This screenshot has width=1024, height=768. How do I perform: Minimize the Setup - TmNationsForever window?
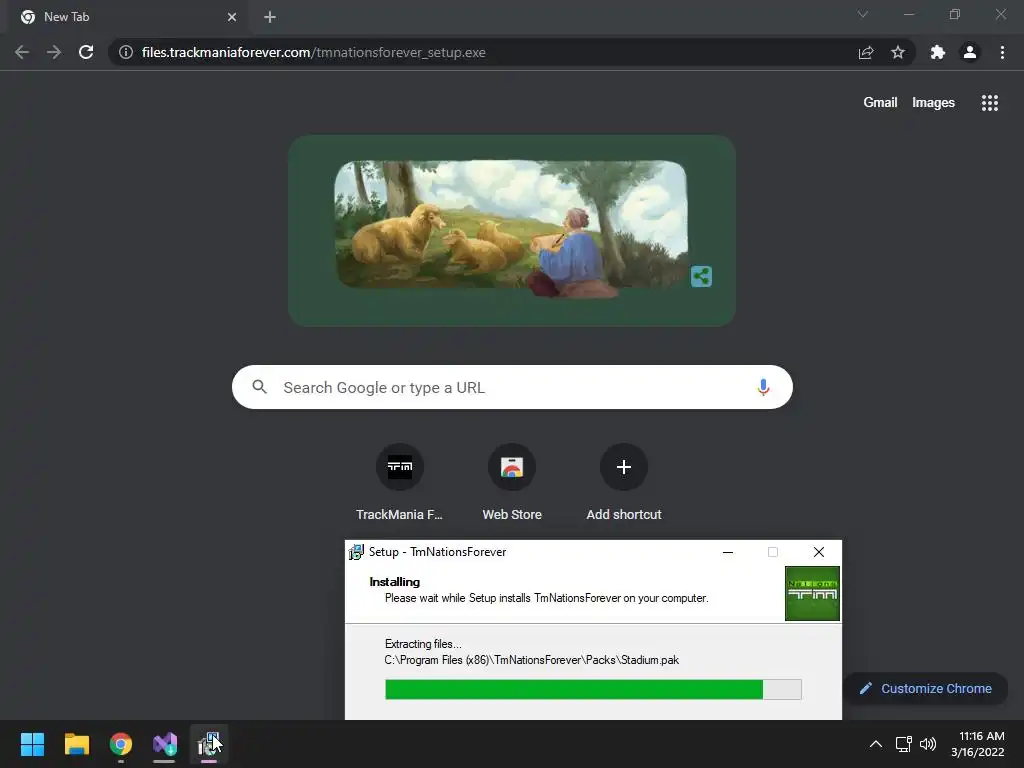pos(728,552)
